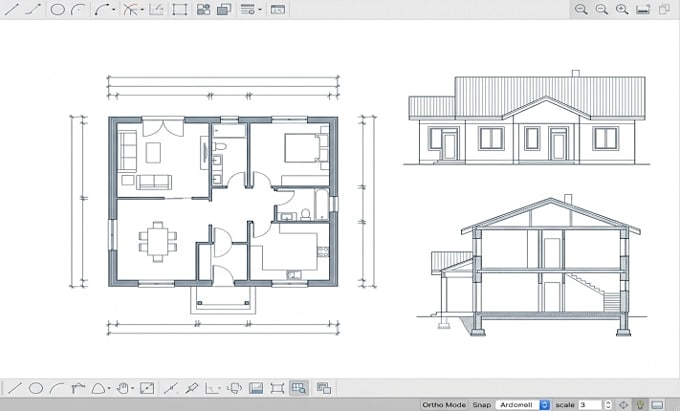
Task: Select the connected segment polyline tool in top toolbar
Action: [x=33, y=9]
